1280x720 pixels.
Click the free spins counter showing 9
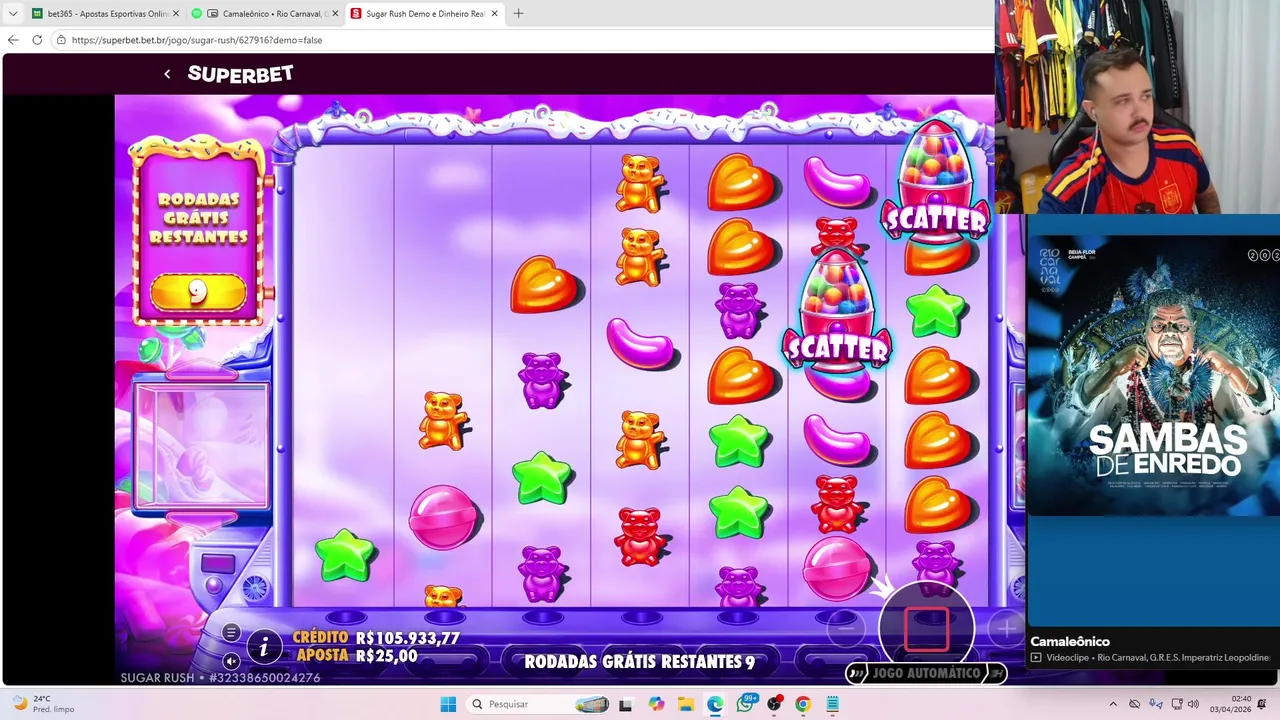(x=198, y=292)
